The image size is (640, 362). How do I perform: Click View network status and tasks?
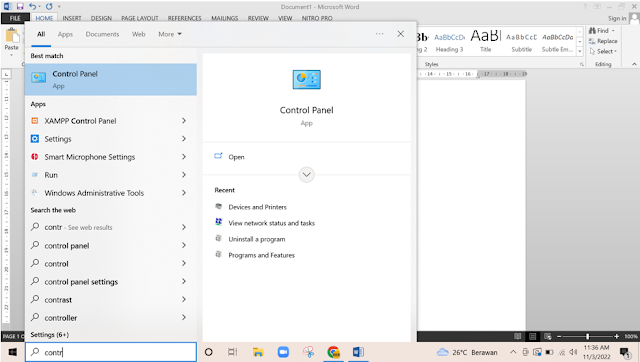point(271,223)
